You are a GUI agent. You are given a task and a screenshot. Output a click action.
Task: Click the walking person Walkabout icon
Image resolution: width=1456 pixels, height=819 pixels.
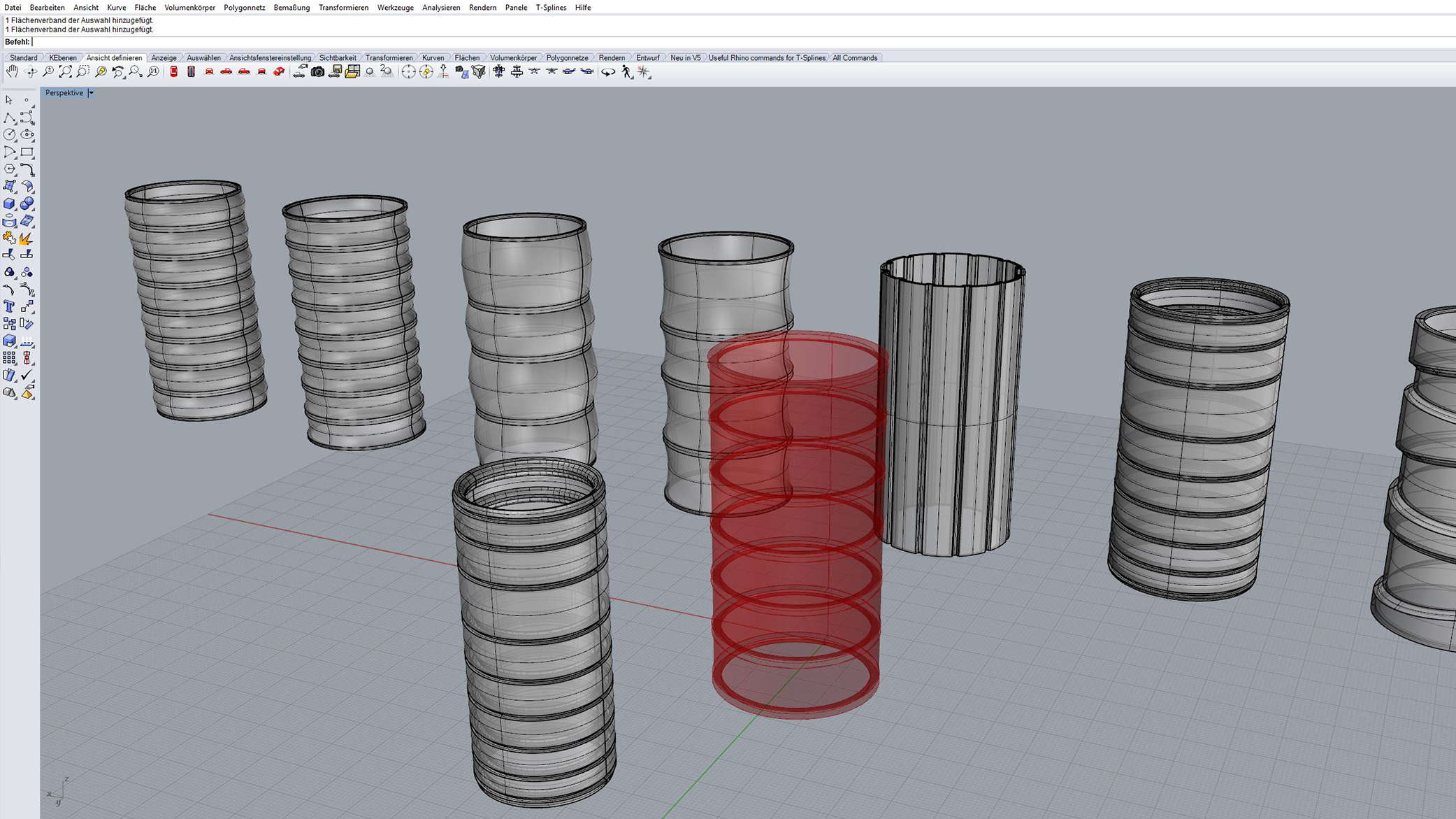626,71
